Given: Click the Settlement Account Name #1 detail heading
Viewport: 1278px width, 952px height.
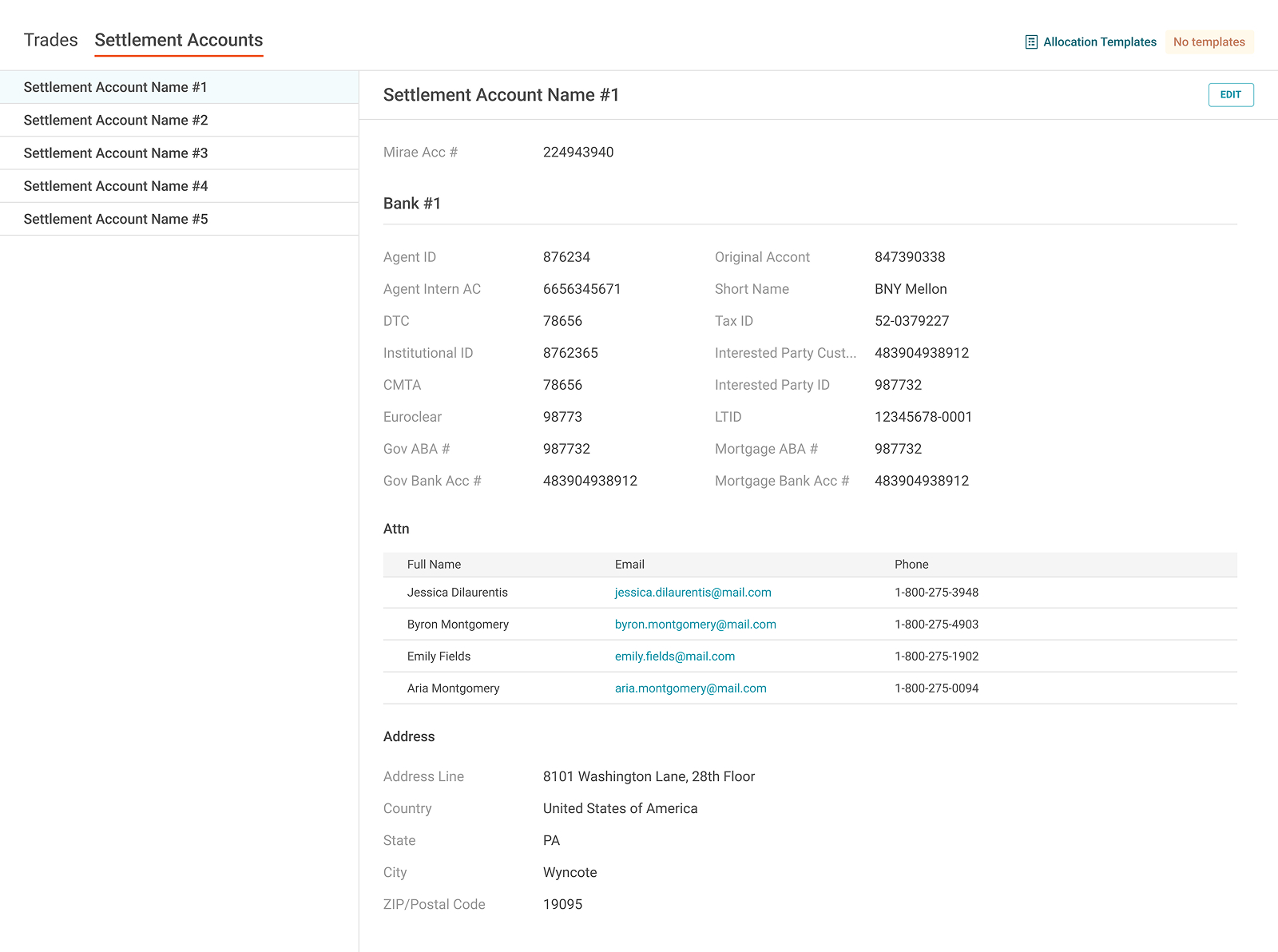Looking at the screenshot, I should pyautogui.click(x=501, y=95).
